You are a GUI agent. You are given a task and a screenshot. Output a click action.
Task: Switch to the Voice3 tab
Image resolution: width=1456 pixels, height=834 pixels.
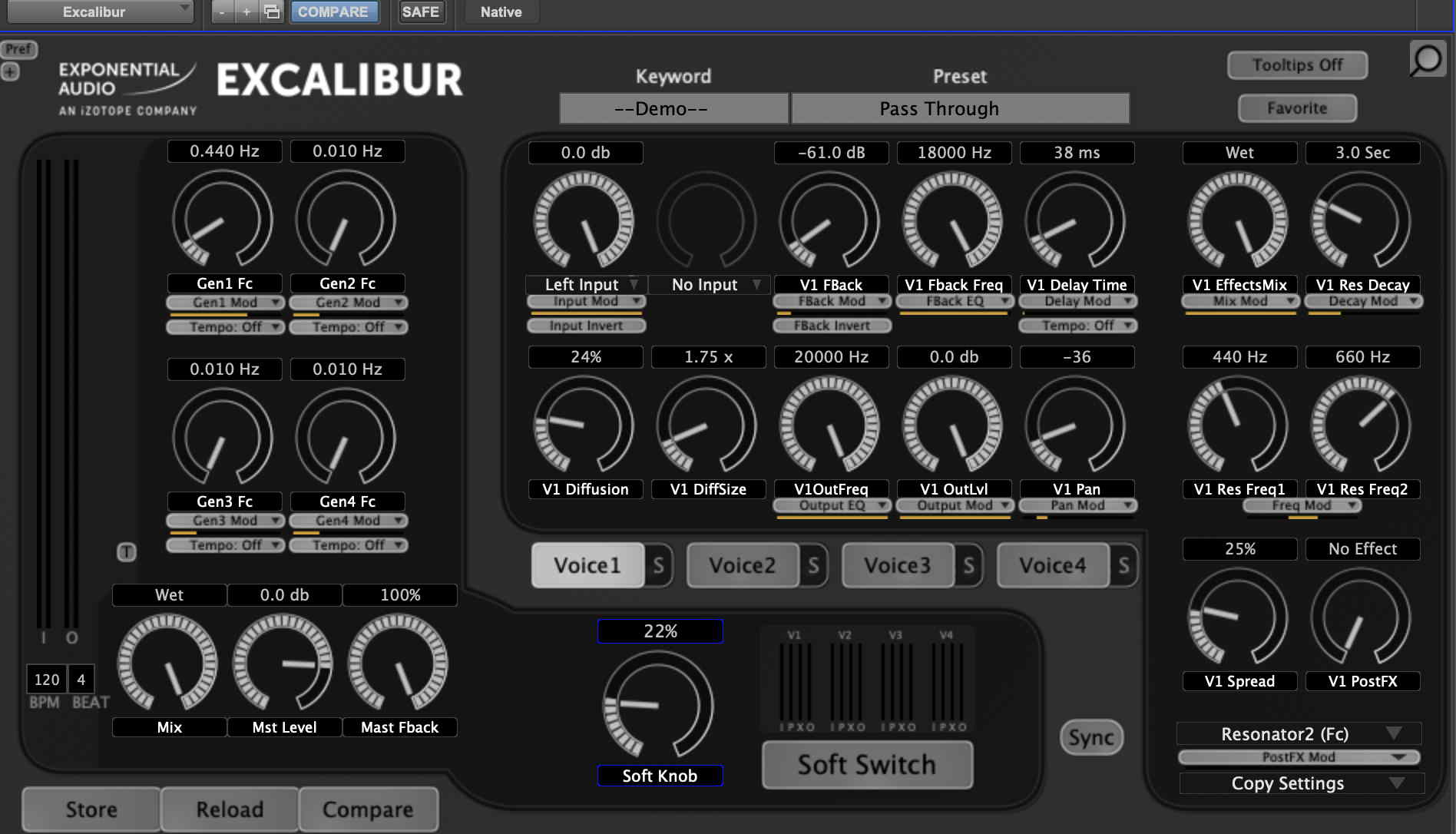click(898, 566)
